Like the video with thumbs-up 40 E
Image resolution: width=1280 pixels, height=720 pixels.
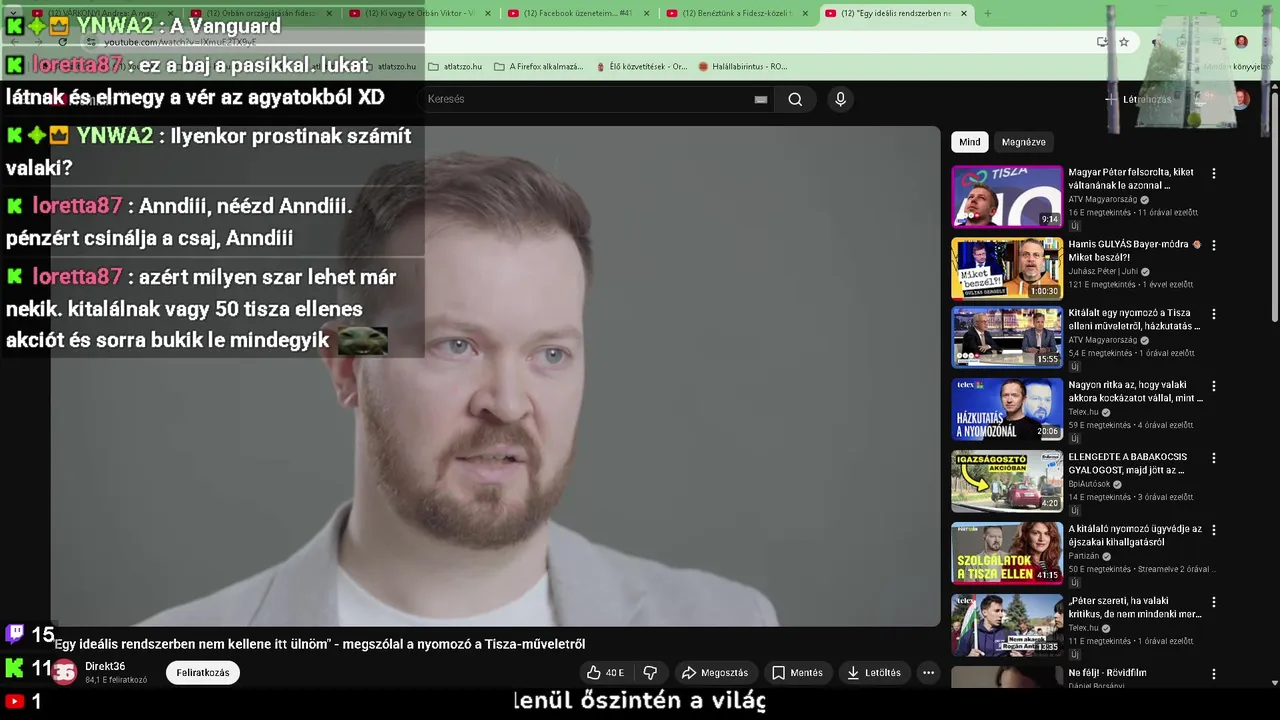click(605, 673)
